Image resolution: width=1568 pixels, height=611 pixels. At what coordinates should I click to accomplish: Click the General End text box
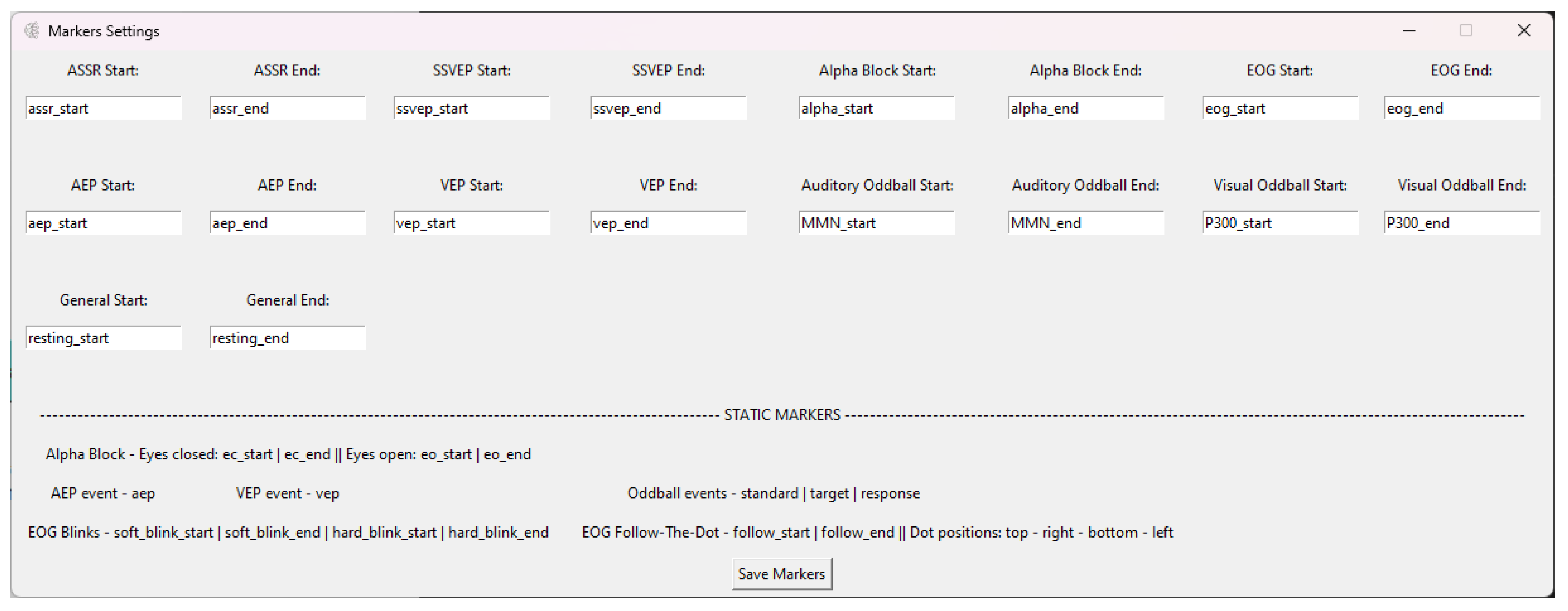point(287,338)
